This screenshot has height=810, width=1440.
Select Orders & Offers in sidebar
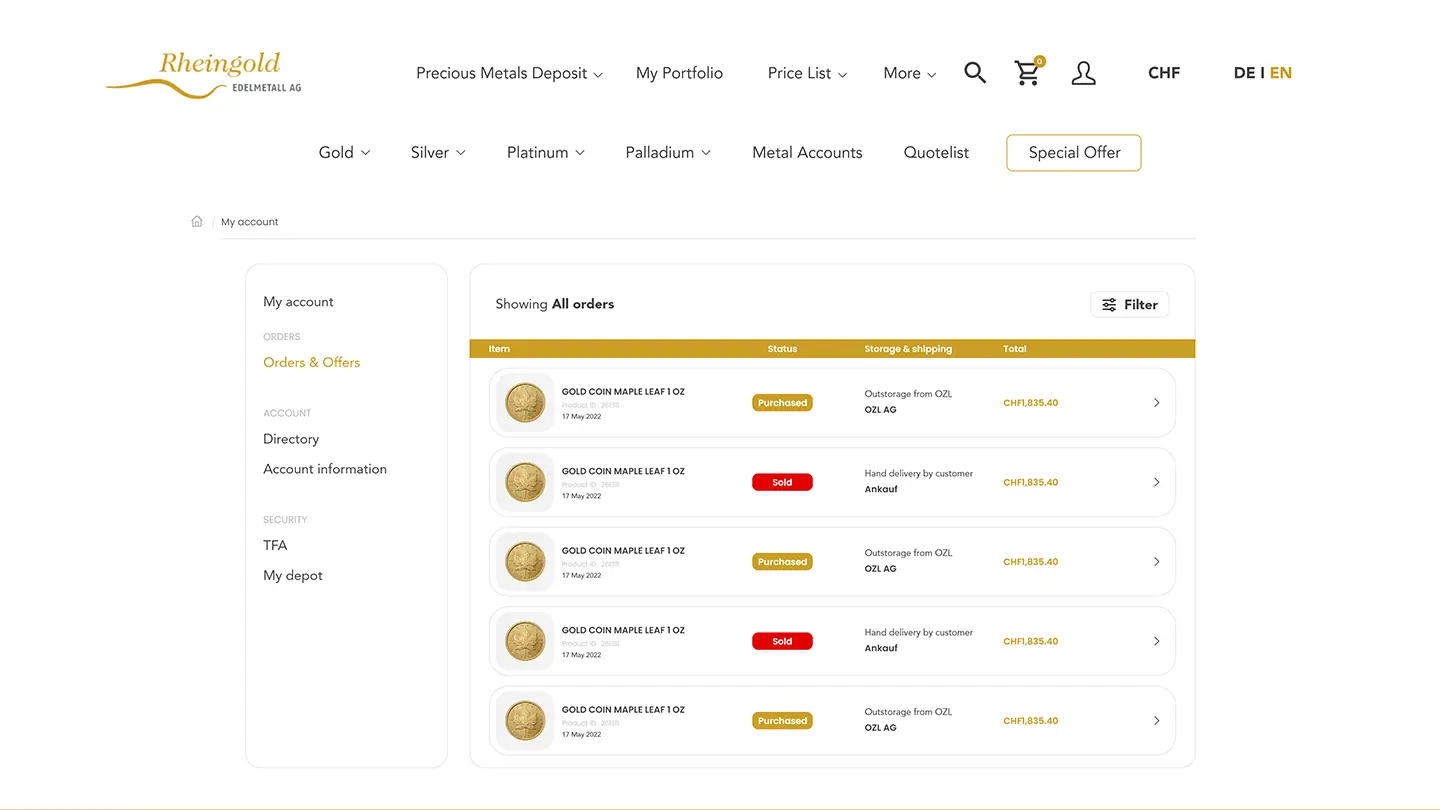click(311, 362)
